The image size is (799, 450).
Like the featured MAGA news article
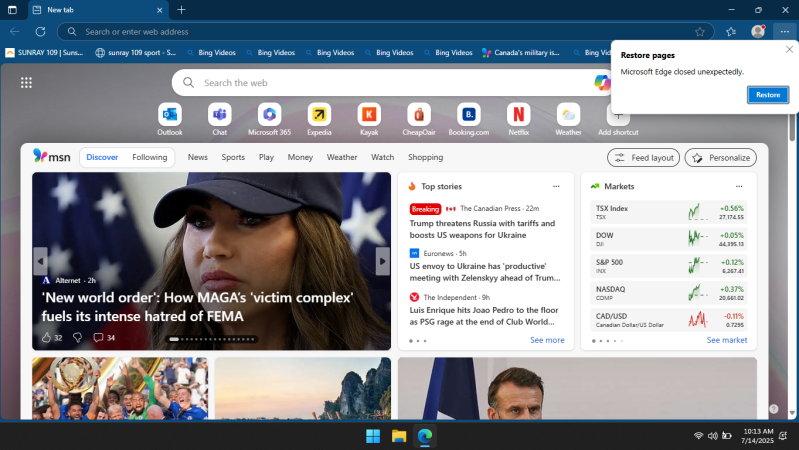(x=47, y=338)
